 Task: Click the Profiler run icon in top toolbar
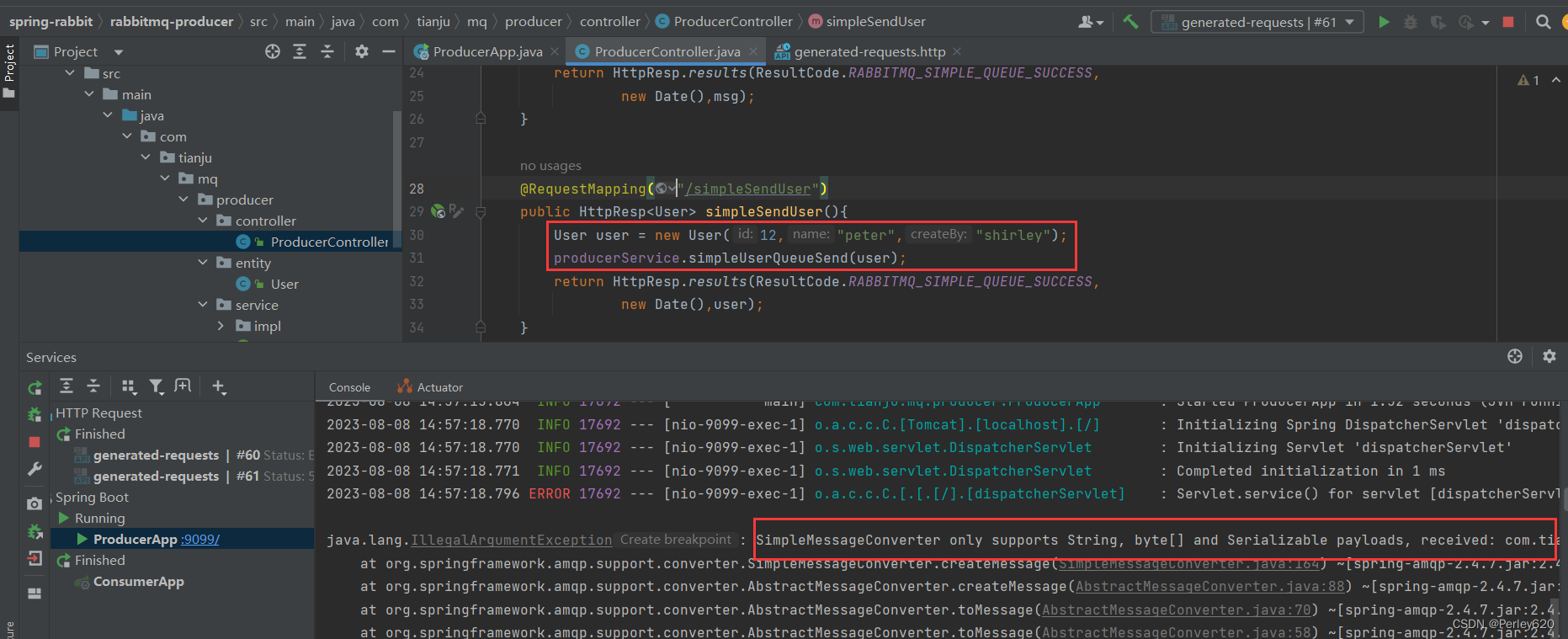click(x=1465, y=22)
